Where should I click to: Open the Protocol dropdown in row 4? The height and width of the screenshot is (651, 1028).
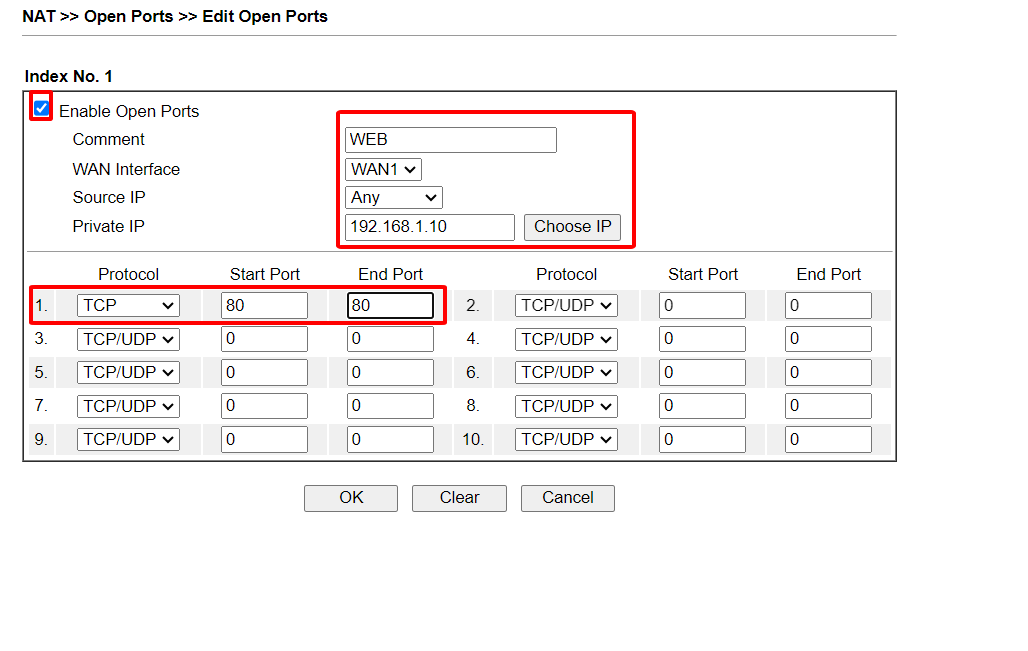pos(566,339)
